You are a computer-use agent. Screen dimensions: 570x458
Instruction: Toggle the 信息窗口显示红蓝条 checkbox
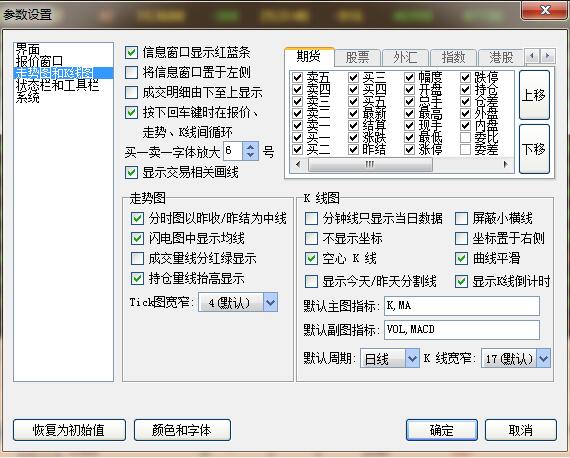tap(131, 53)
